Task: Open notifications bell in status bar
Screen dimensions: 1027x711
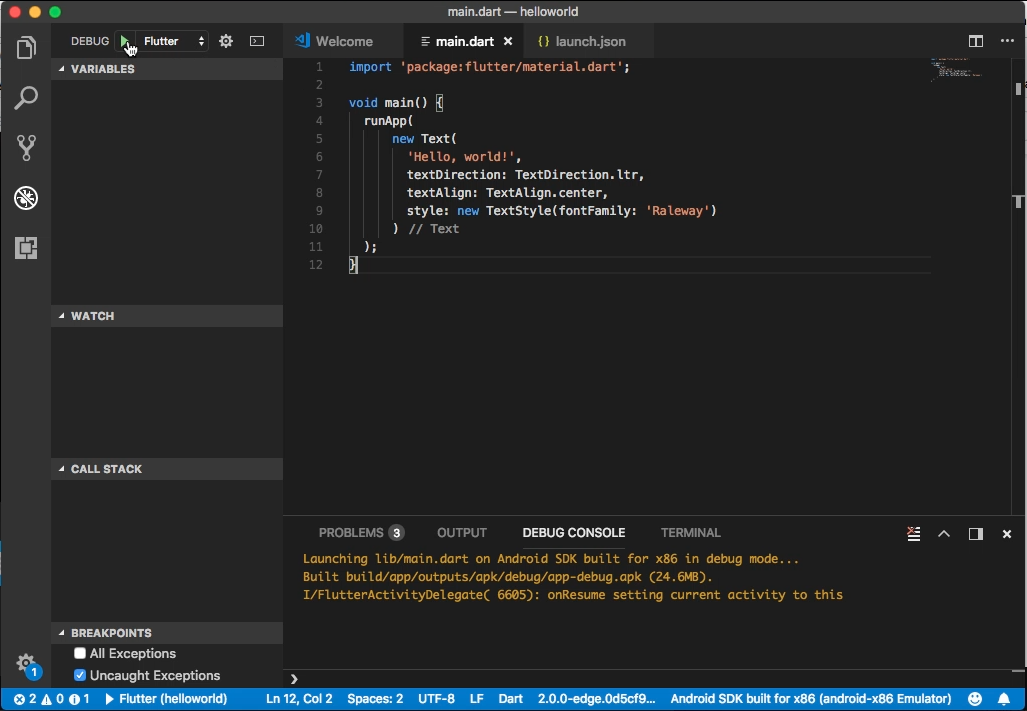Action: pyautogui.click(x=1003, y=699)
